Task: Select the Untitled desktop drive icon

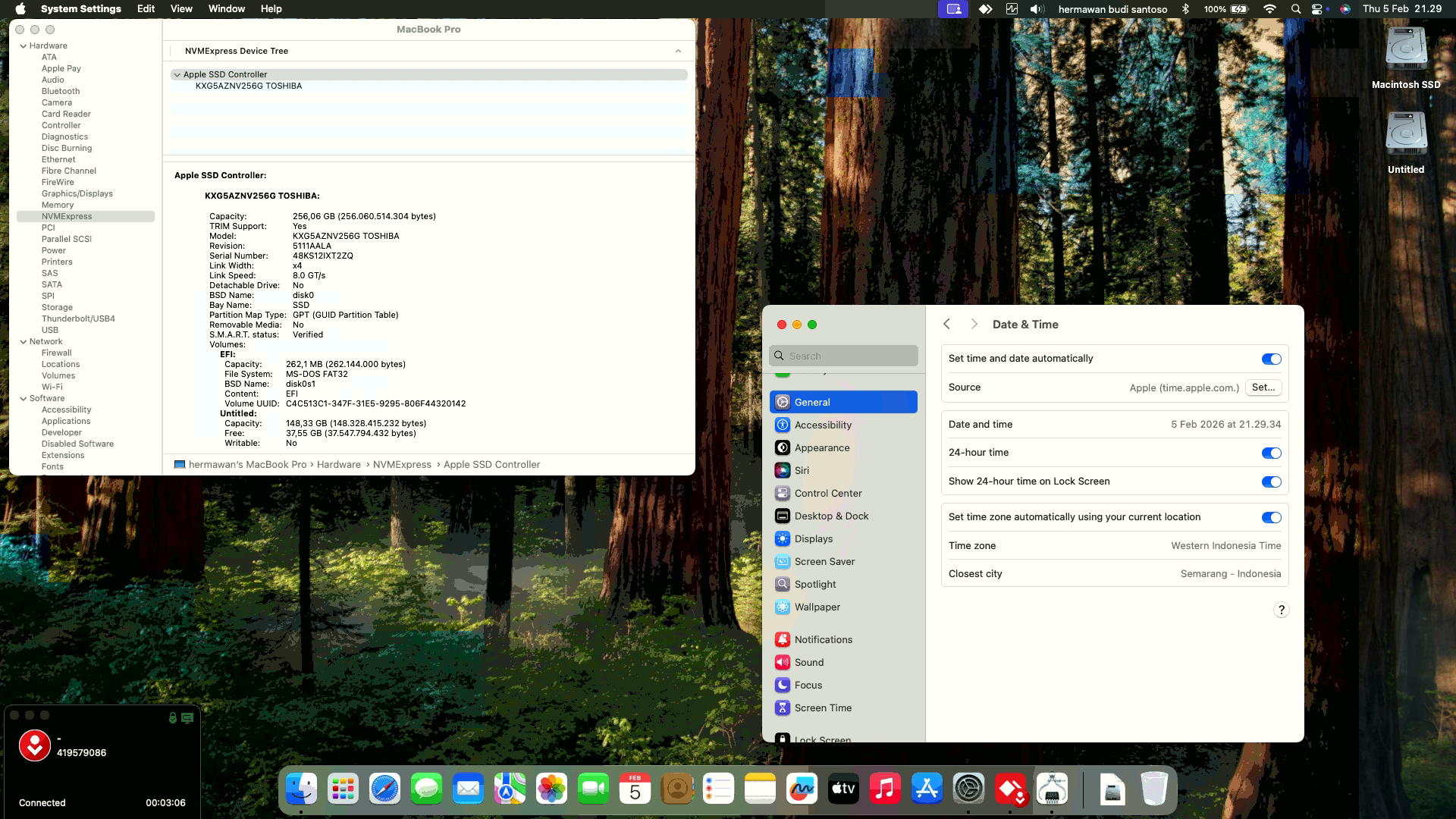Action: (x=1406, y=143)
